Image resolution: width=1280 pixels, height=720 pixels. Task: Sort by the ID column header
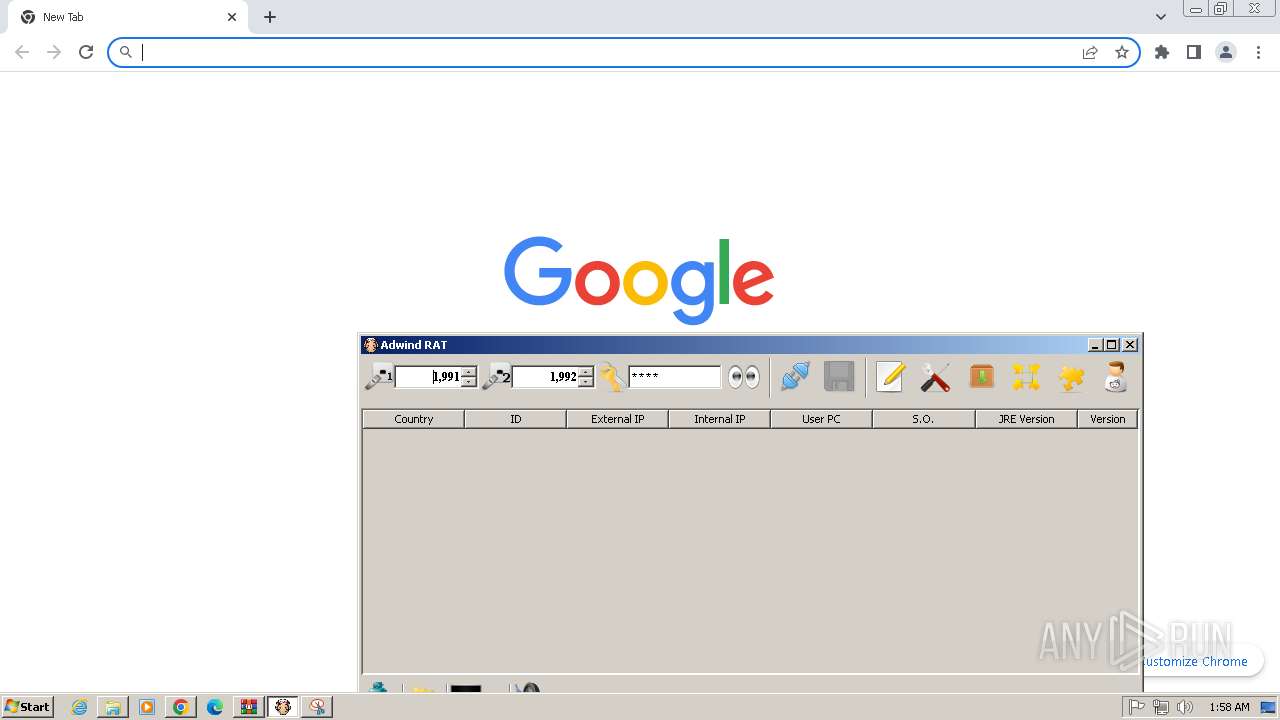515,419
